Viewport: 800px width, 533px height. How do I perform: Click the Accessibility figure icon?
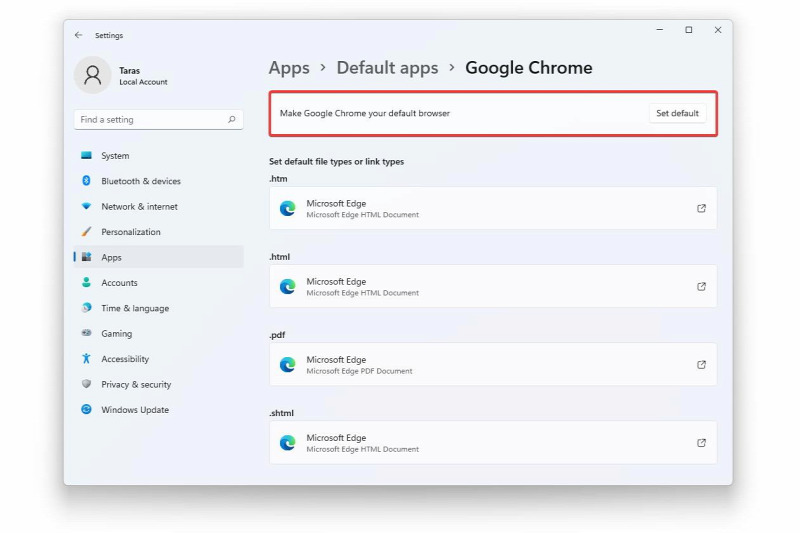point(86,359)
